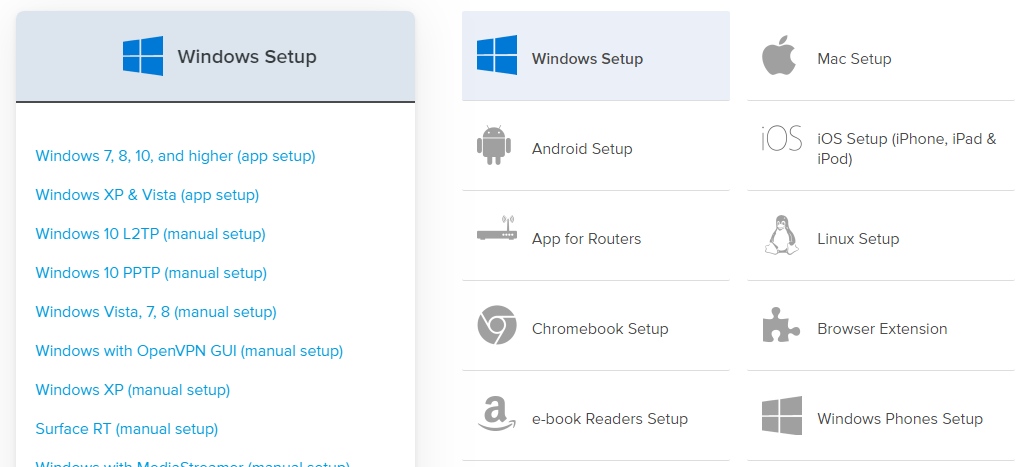Click the Linux penguin icon
The width and height of the screenshot is (1020, 467).
781,236
